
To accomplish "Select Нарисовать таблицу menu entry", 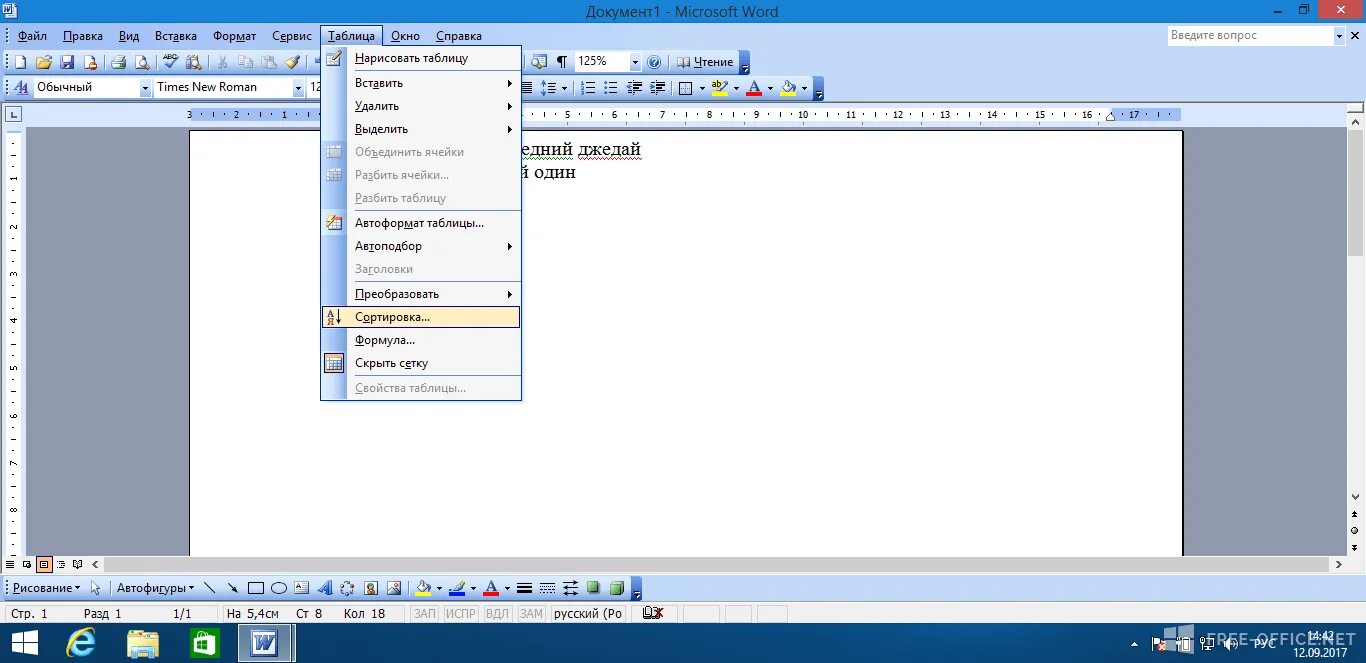I will pos(421,58).
